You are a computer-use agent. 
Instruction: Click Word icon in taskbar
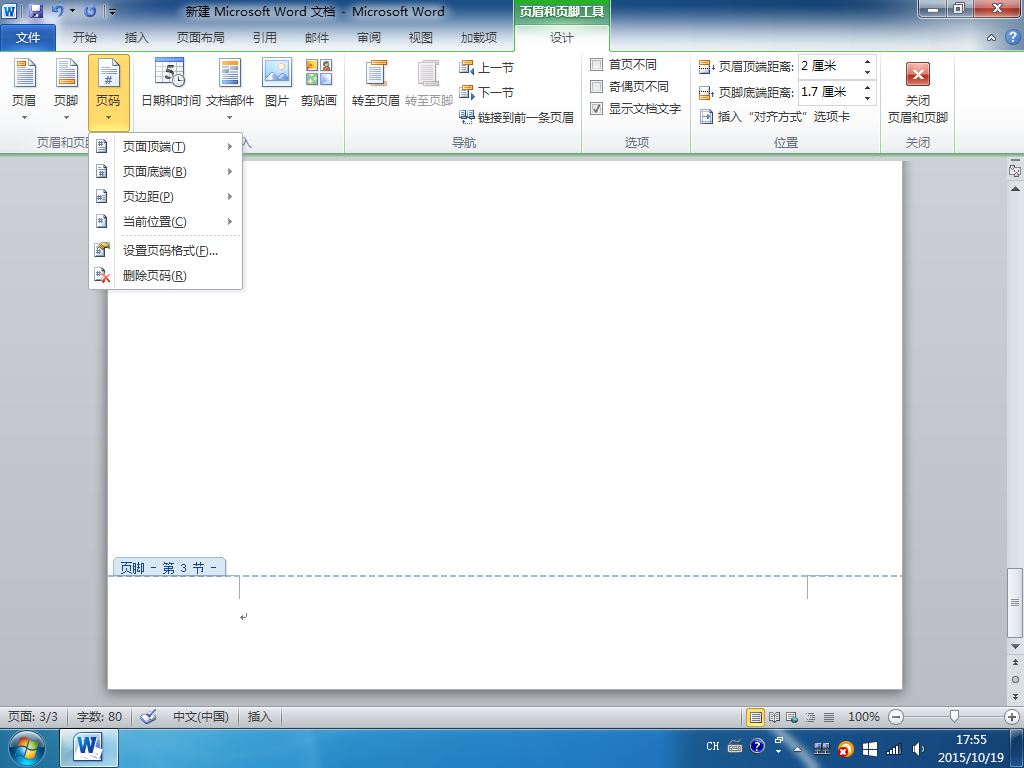point(89,748)
